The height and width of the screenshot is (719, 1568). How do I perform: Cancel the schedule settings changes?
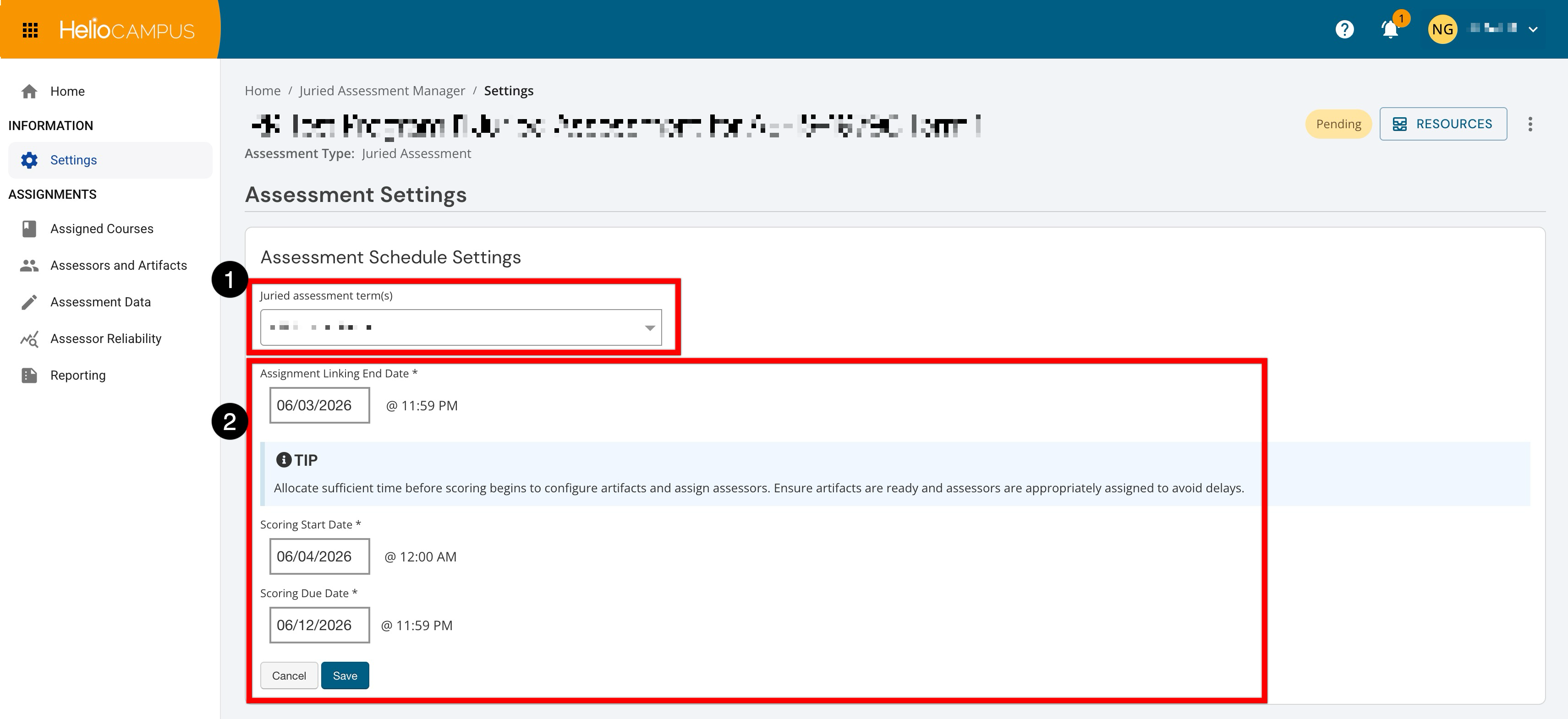[289, 676]
